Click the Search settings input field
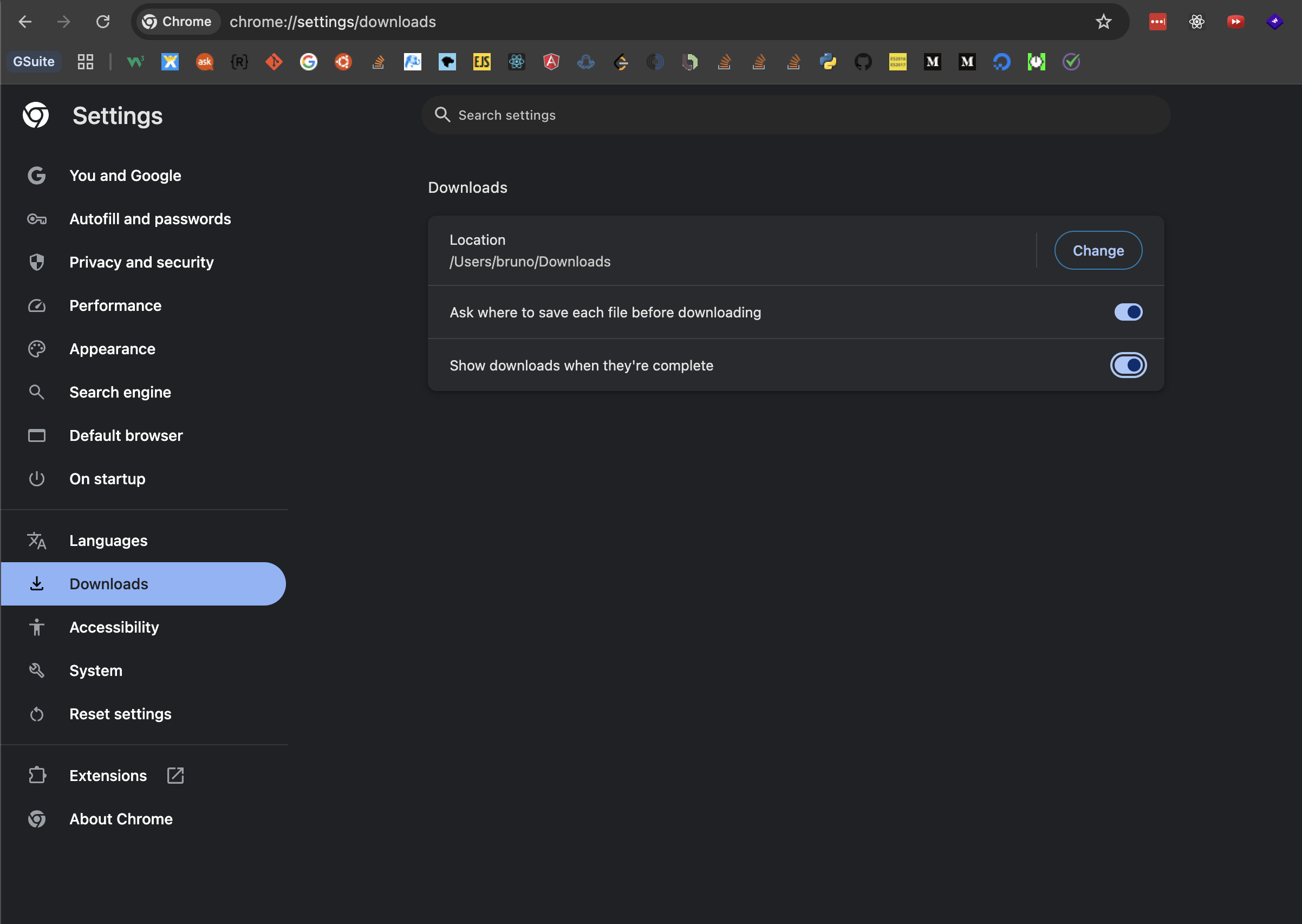Image resolution: width=1302 pixels, height=924 pixels. pos(796,115)
